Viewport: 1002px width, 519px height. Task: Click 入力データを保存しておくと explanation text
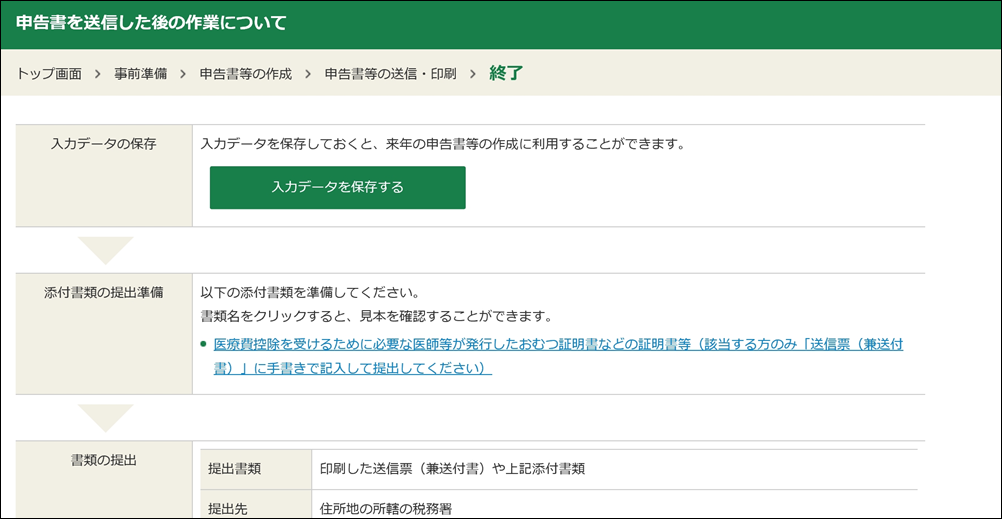[443, 144]
